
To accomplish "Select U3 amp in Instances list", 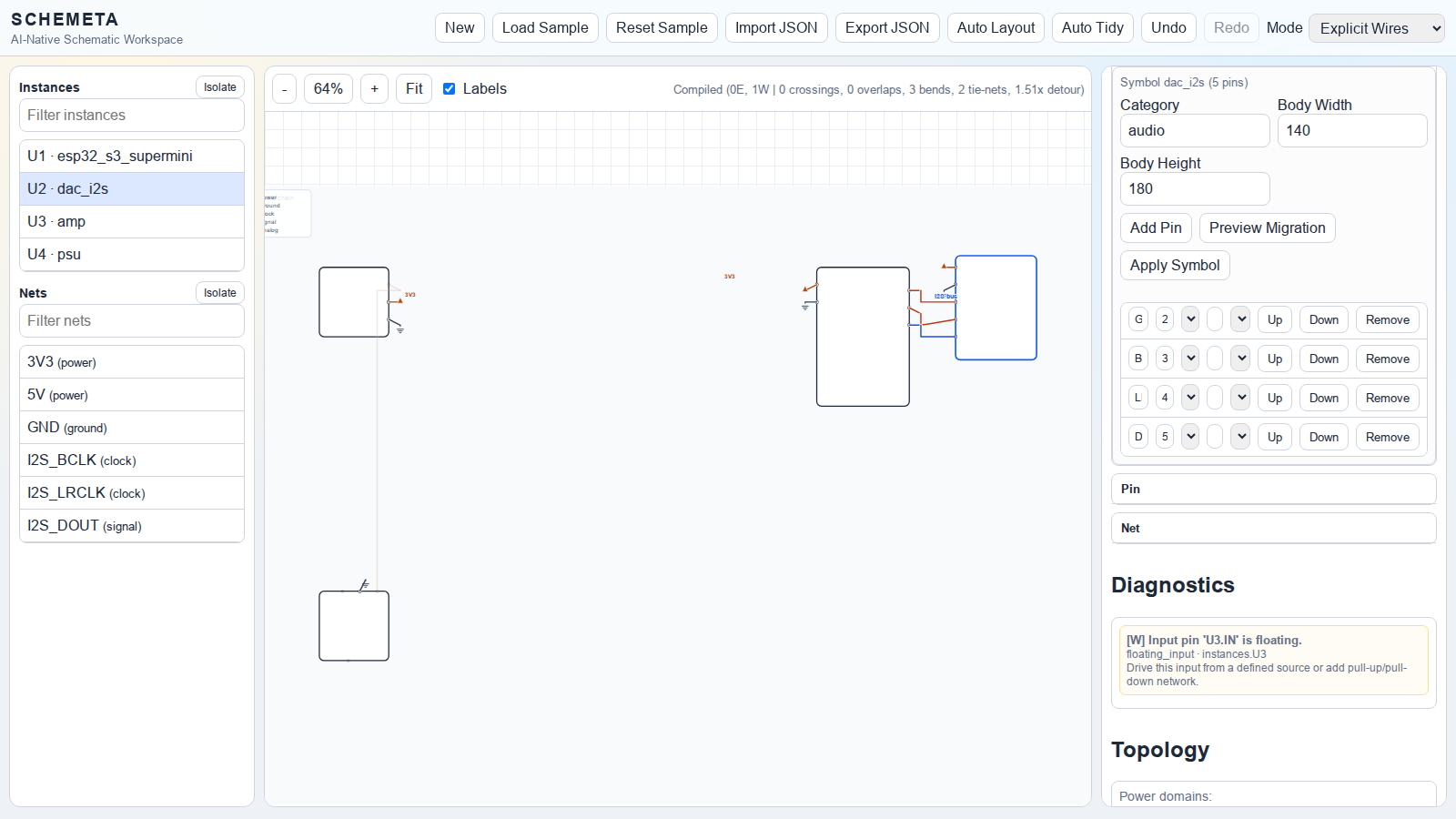I will pos(132,222).
